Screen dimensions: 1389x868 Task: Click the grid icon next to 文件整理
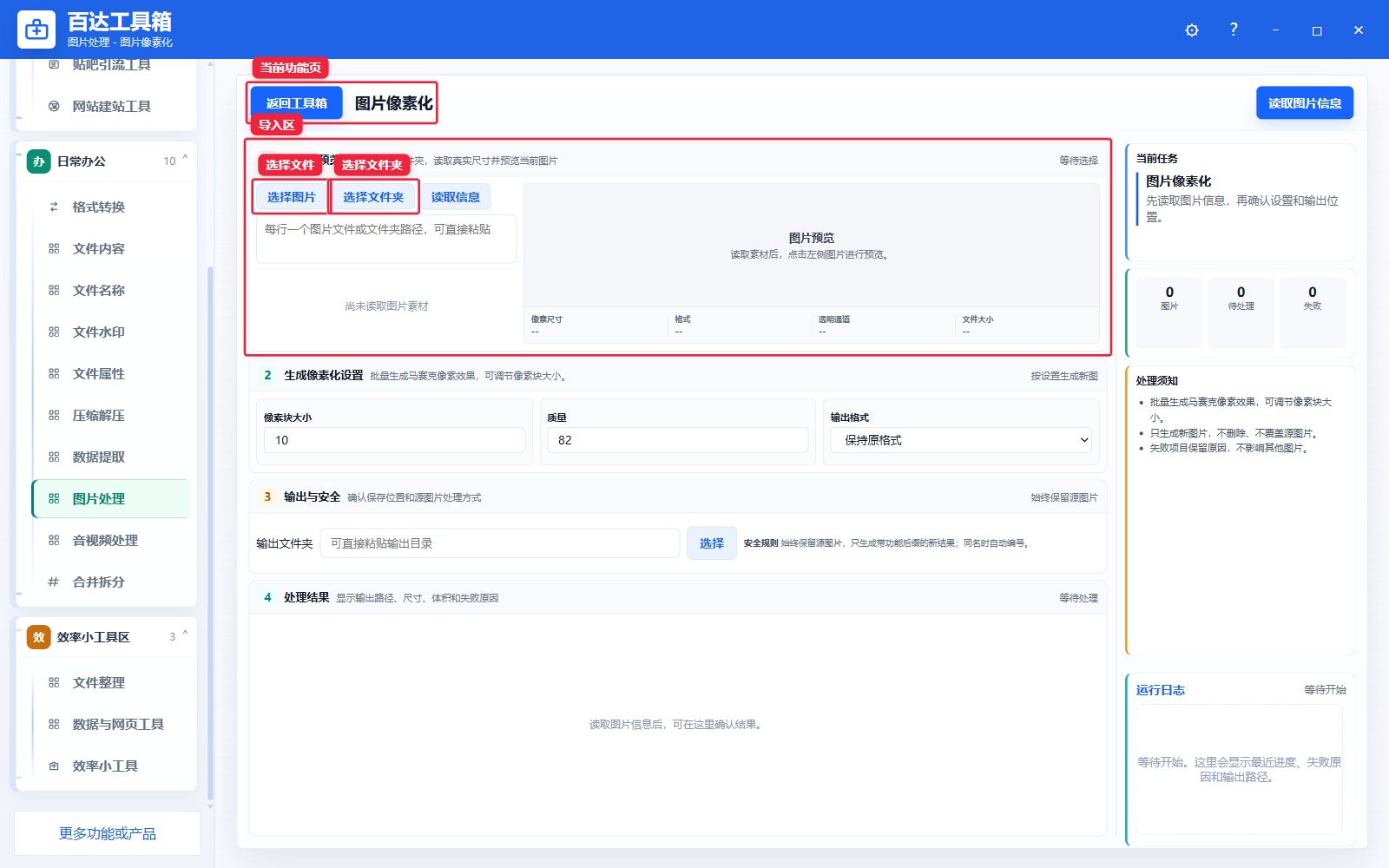pos(54,682)
